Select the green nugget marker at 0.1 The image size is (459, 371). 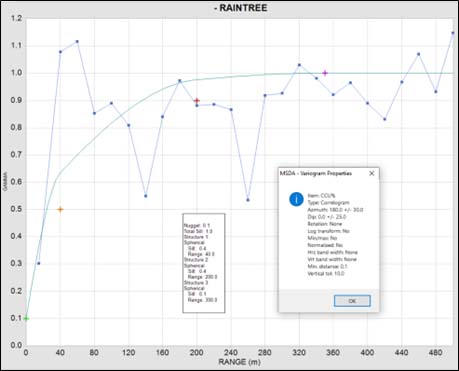26,318
